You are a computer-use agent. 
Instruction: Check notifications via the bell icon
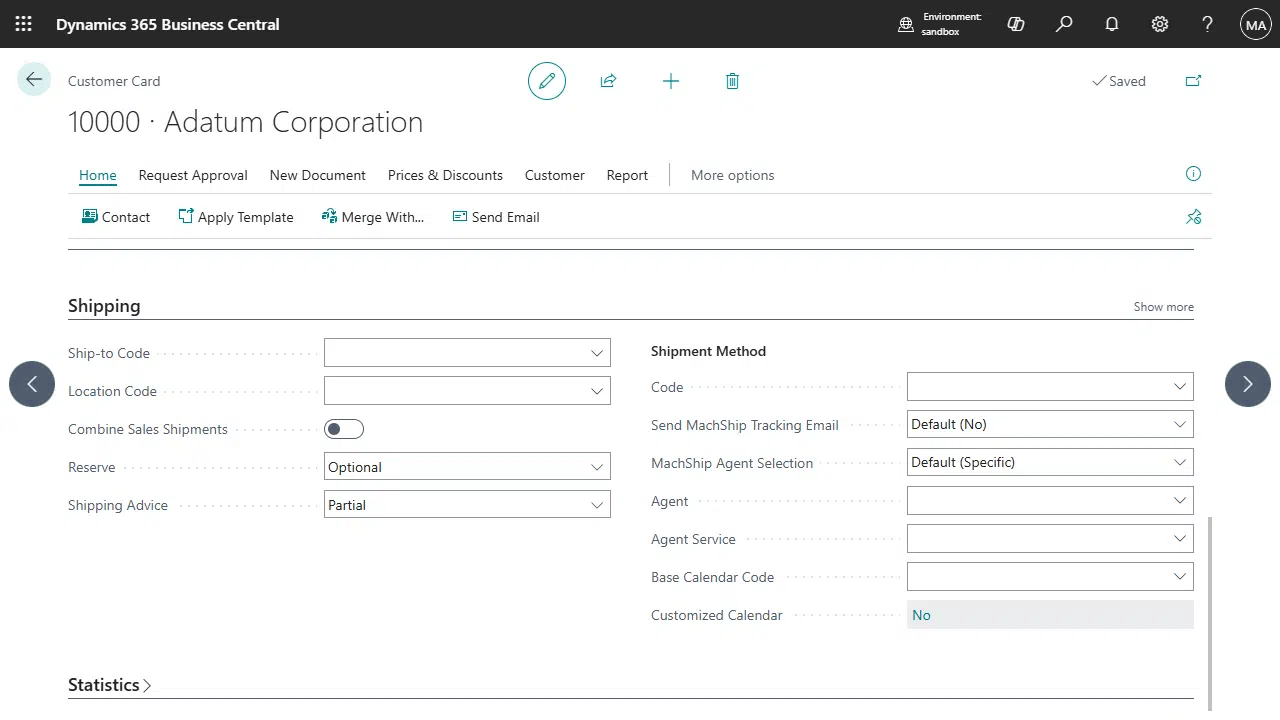point(1111,23)
